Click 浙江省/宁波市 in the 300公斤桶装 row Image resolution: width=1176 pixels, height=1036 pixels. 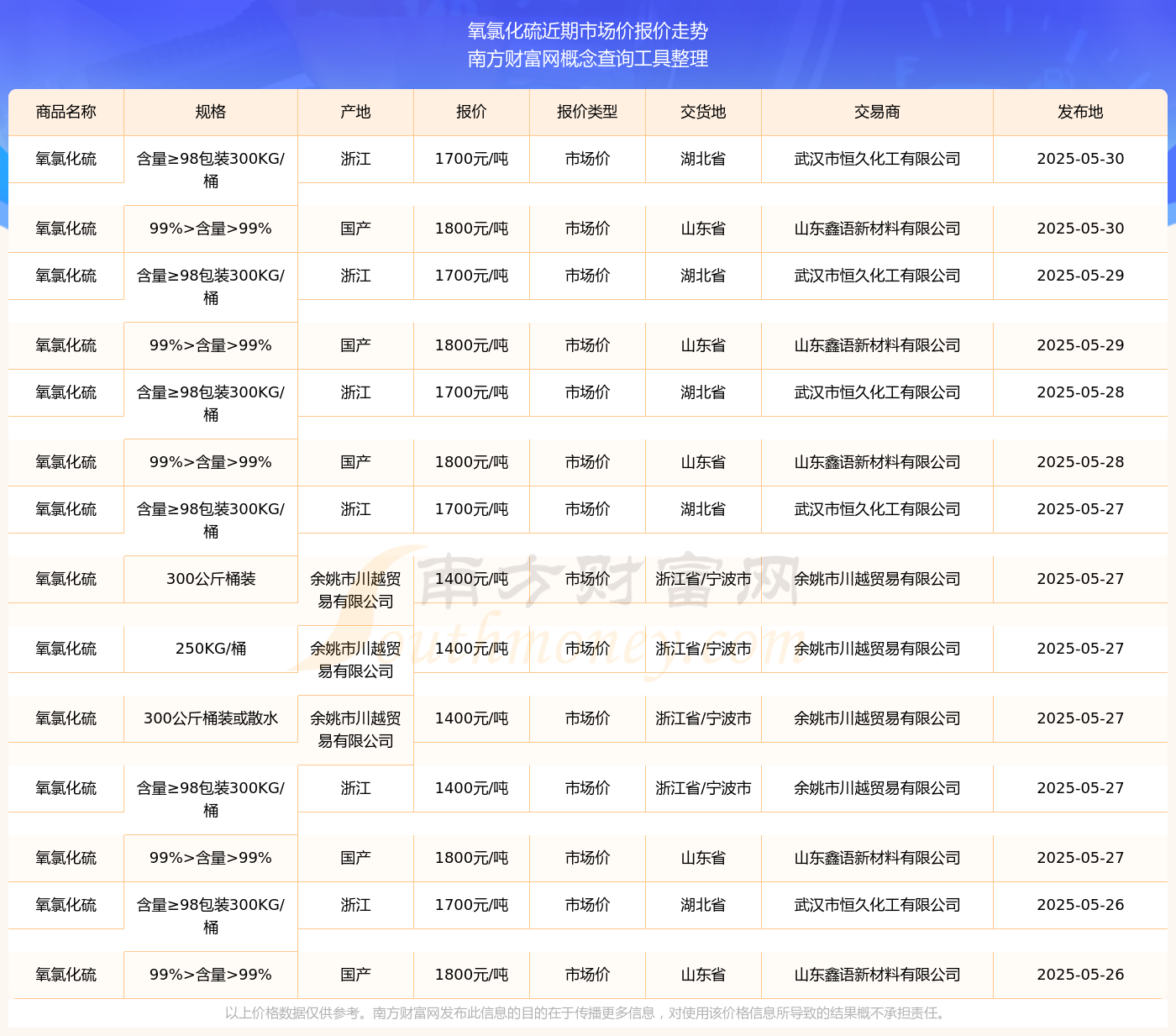tap(704, 579)
